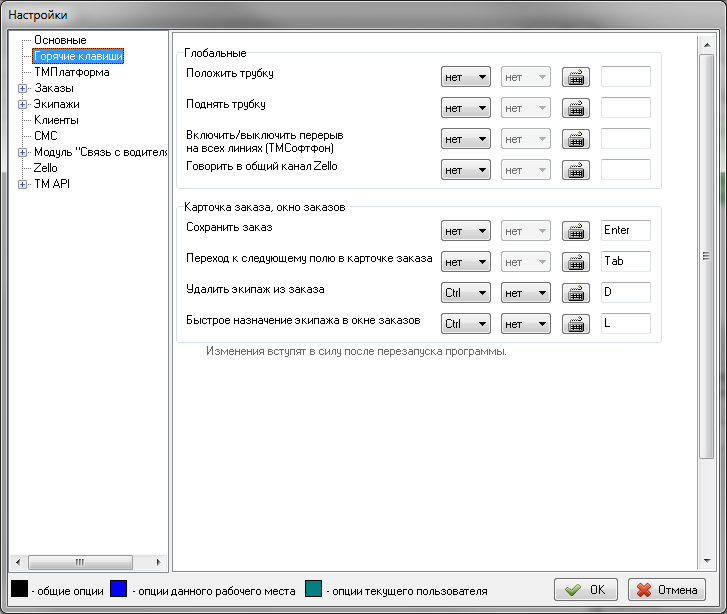Click the key field containing Enter
Viewport: 727px width, 614px height.
625,231
